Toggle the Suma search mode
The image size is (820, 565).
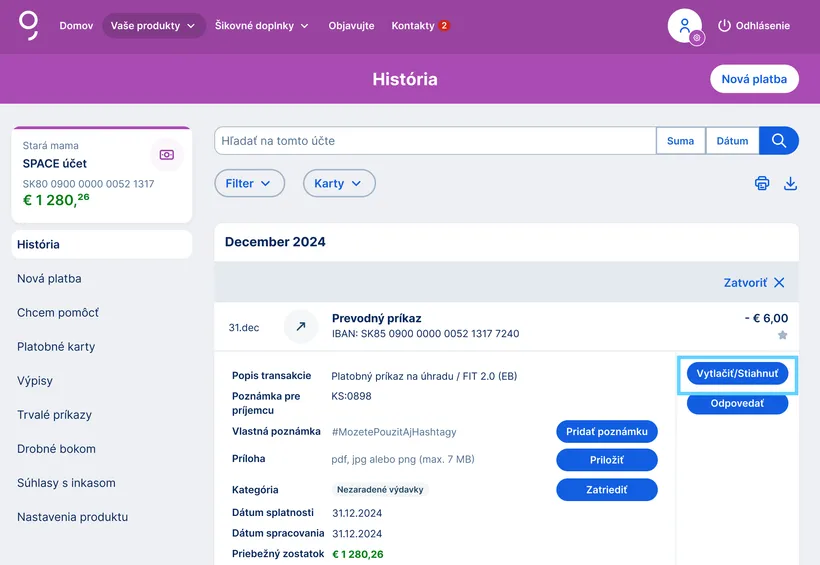[x=680, y=141]
